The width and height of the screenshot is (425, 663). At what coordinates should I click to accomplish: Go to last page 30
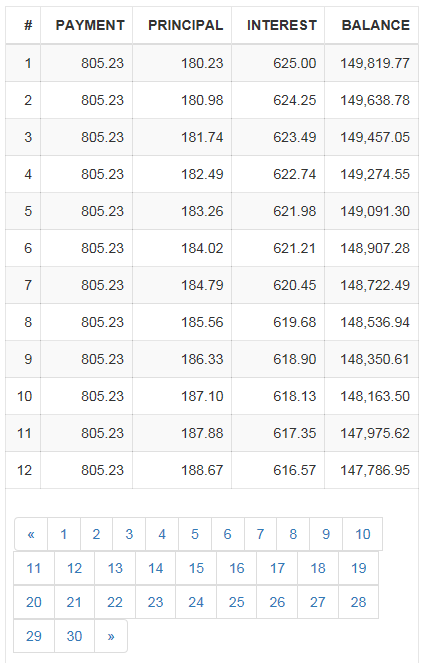coord(74,636)
